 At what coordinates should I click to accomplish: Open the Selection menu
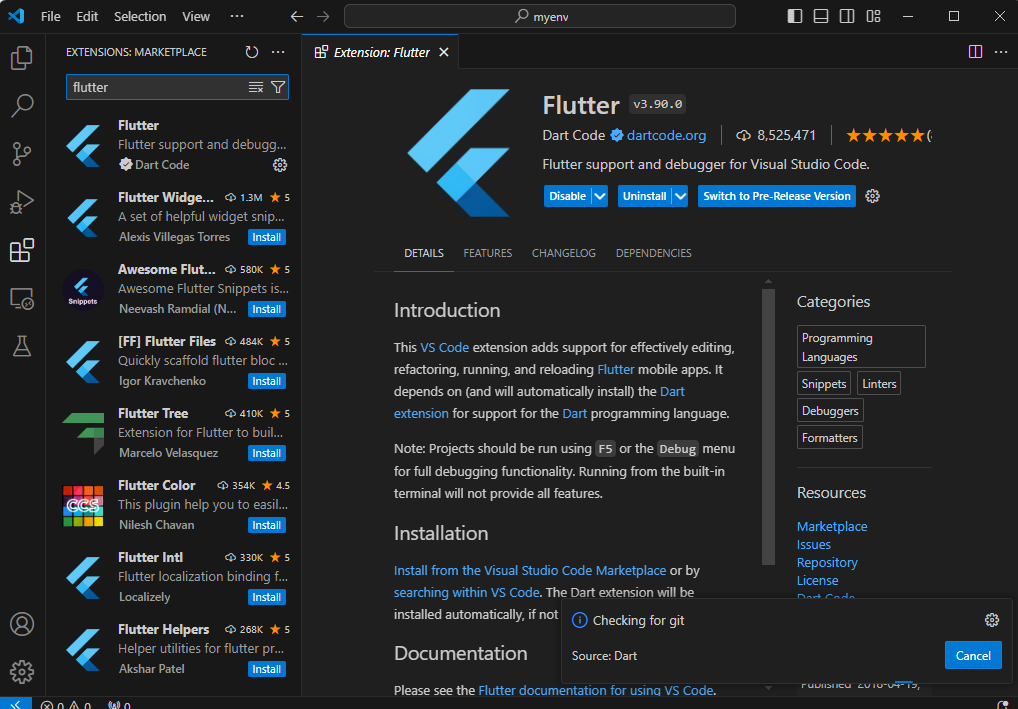click(x=140, y=16)
